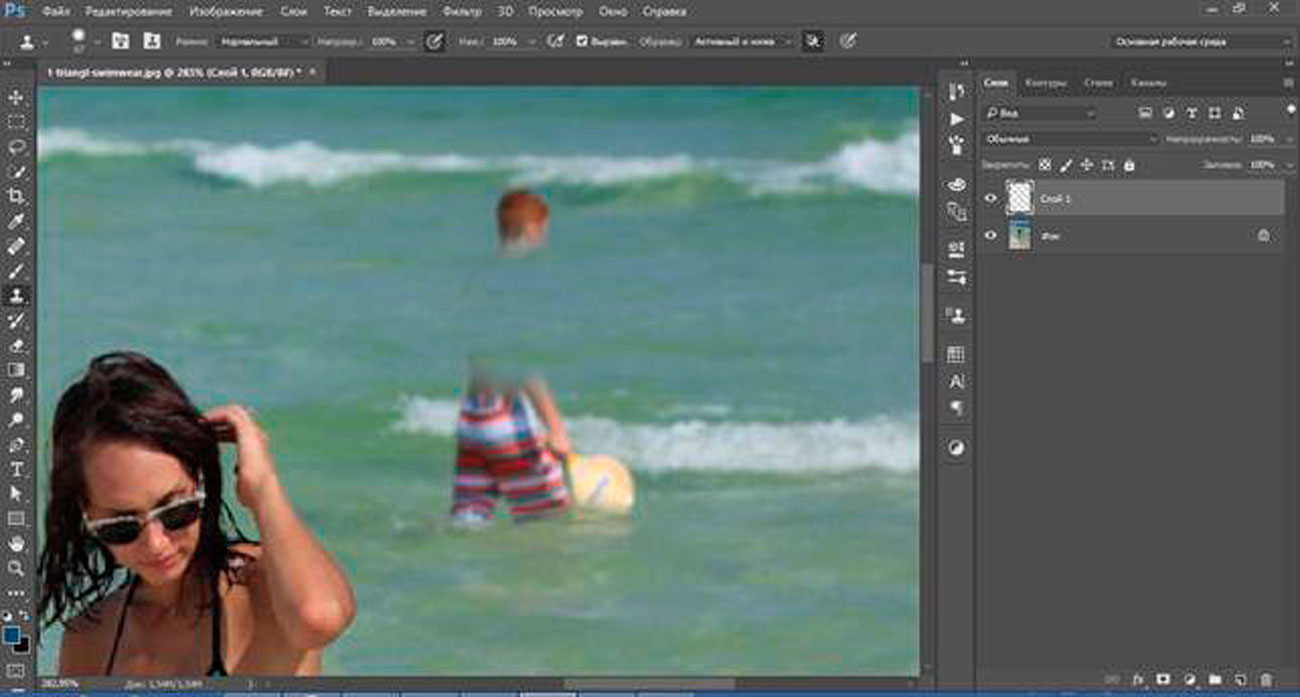Select the Zoom magnifier tool
The width and height of the screenshot is (1300, 697).
pos(16,567)
